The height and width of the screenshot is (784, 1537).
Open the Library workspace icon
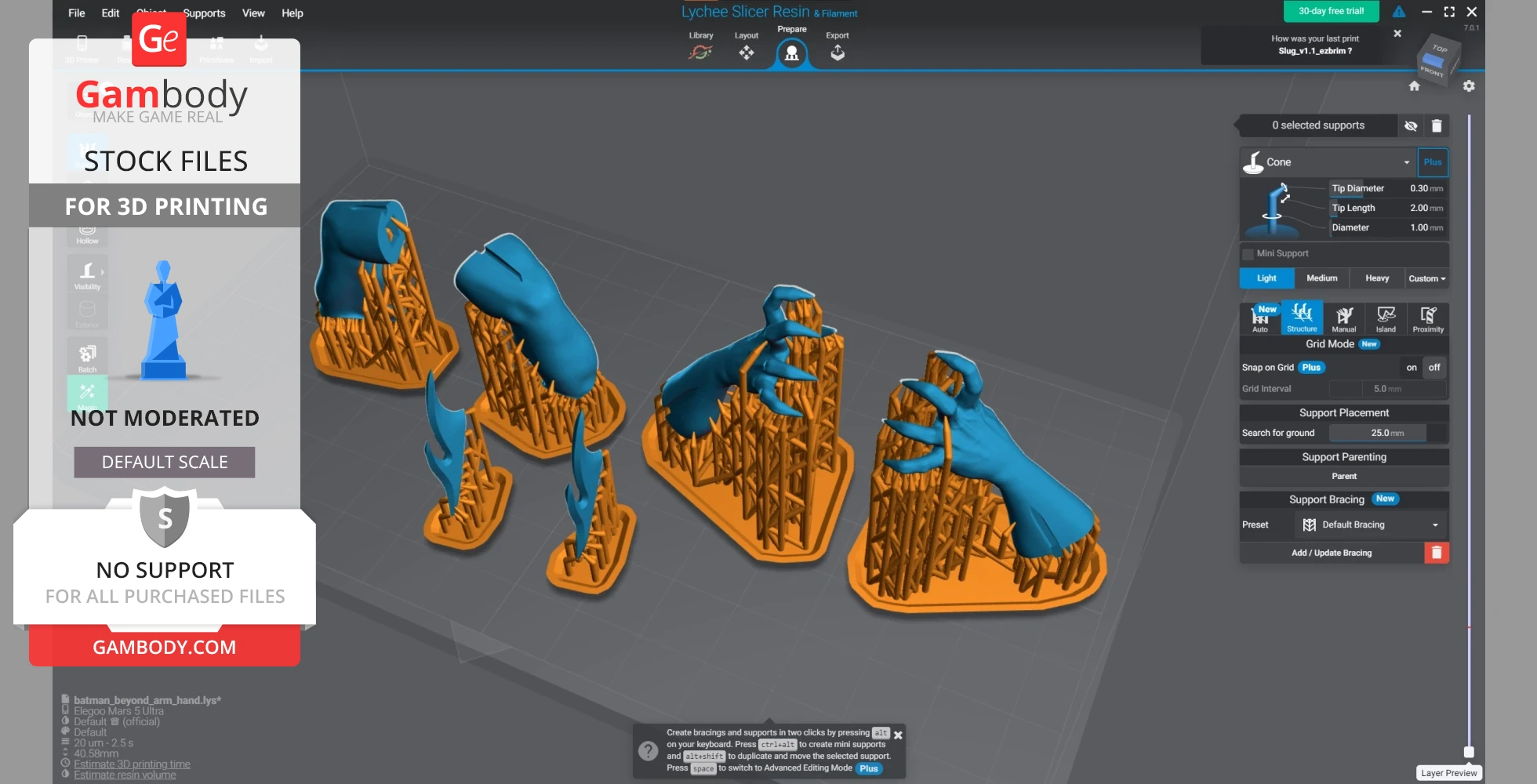[x=700, y=52]
